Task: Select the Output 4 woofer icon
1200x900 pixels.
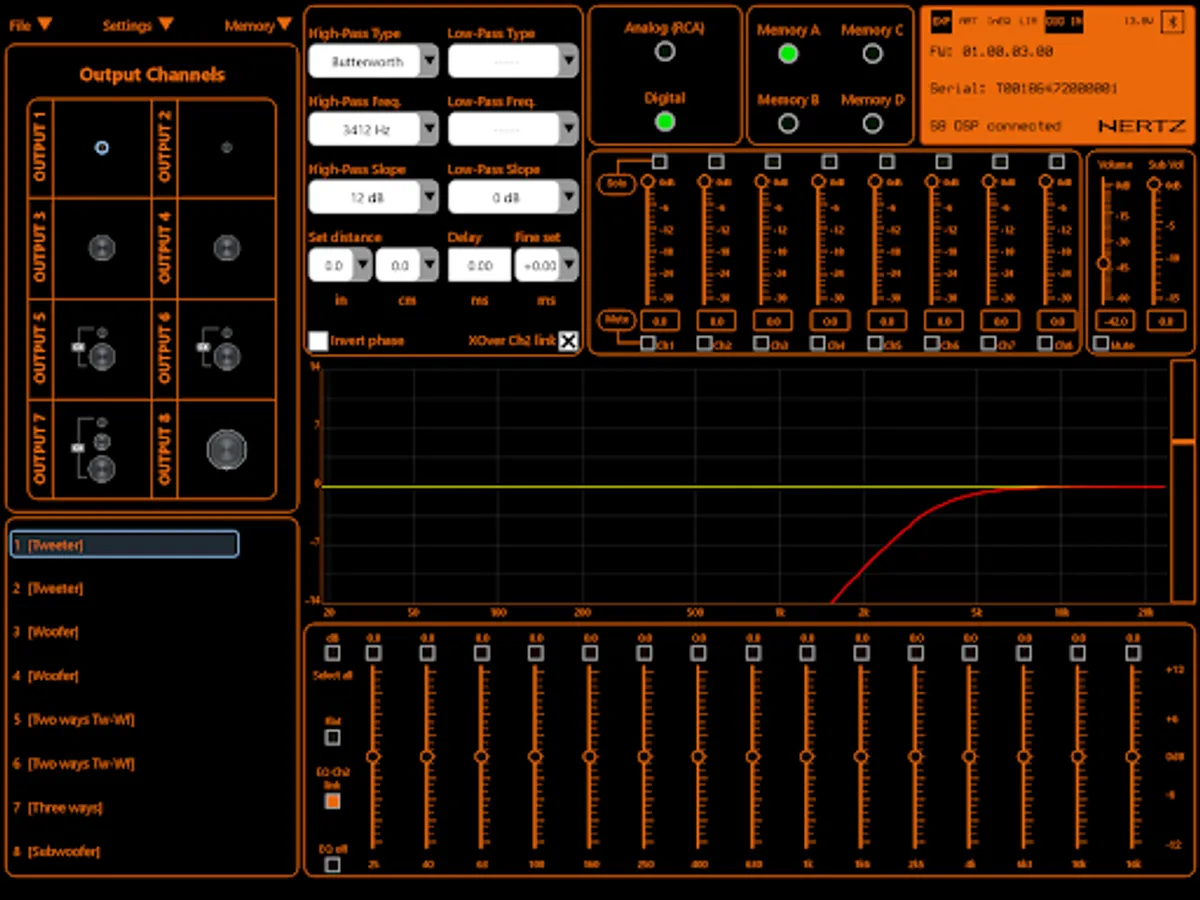Action: click(x=226, y=248)
